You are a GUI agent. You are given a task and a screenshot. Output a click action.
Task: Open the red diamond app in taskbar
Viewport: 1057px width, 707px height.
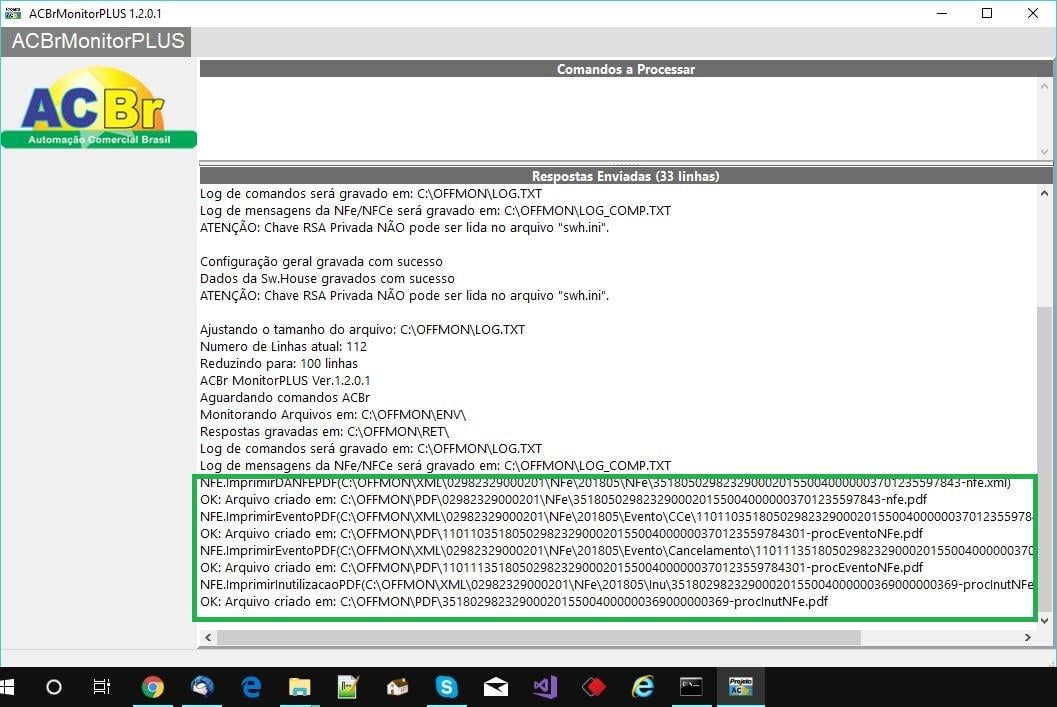click(594, 687)
